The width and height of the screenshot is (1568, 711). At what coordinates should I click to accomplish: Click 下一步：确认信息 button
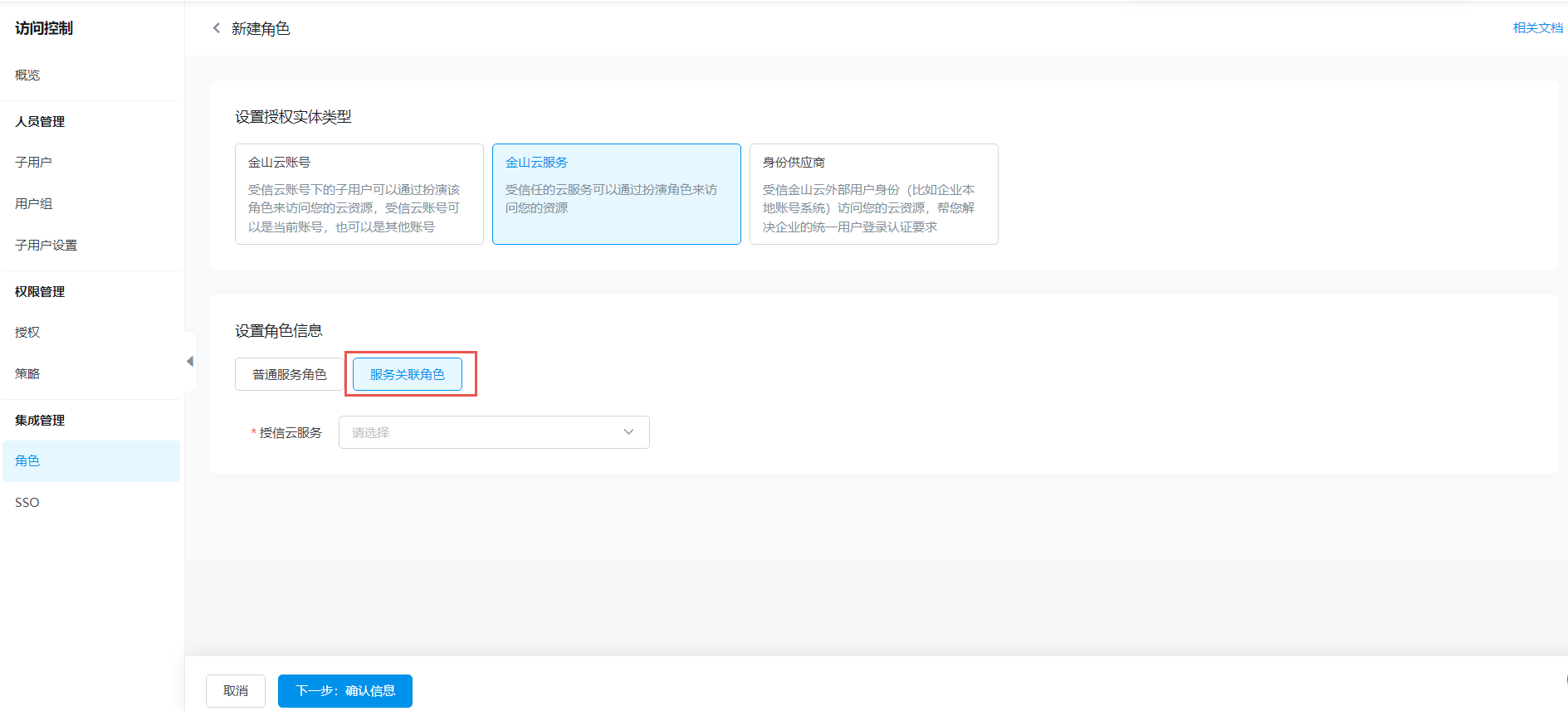tap(344, 690)
